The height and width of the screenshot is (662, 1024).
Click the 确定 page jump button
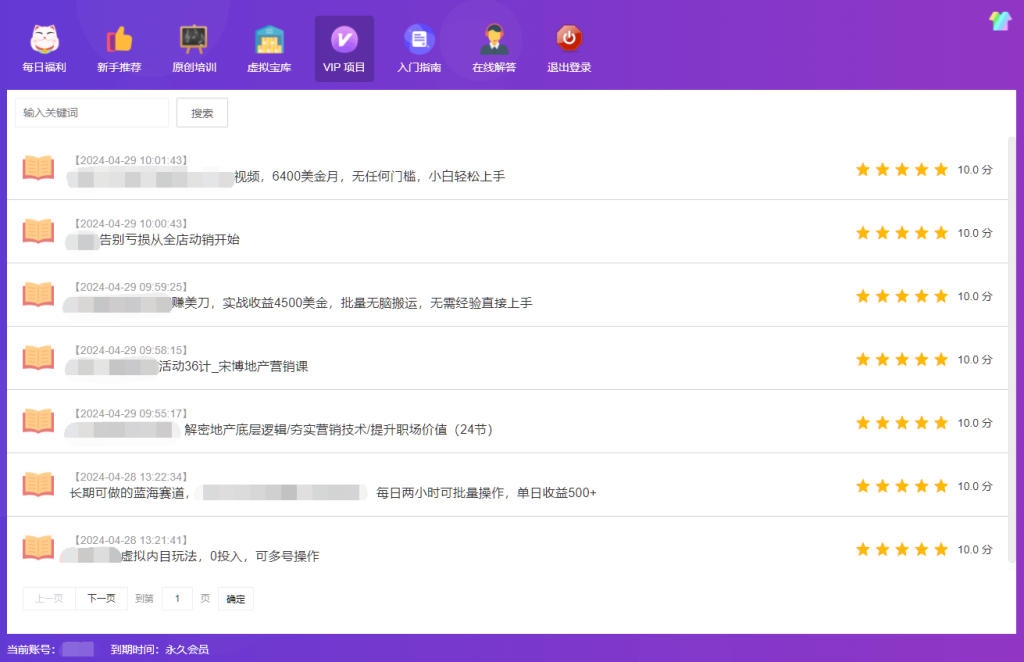point(236,599)
